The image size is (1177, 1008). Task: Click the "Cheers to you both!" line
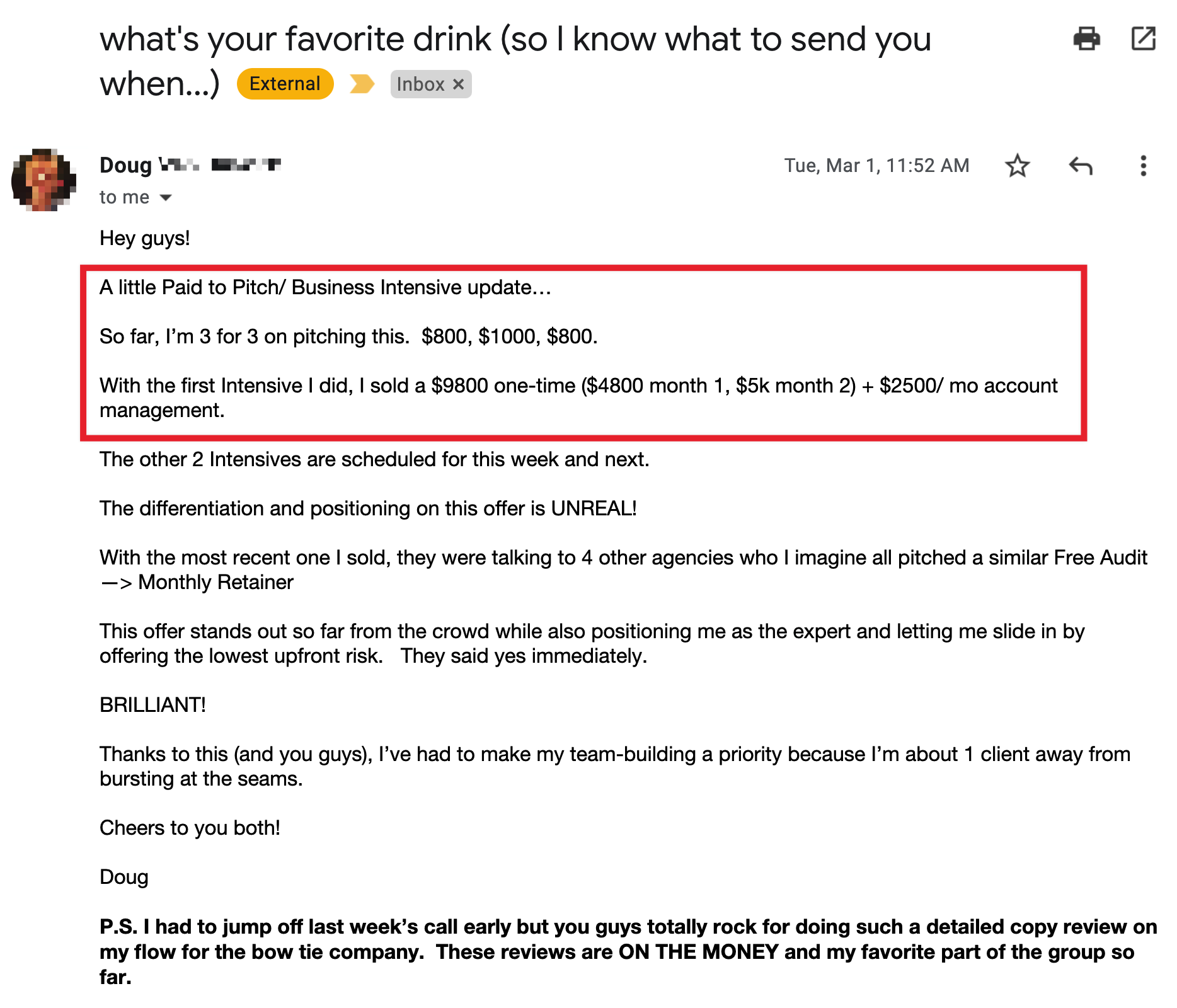[190, 828]
